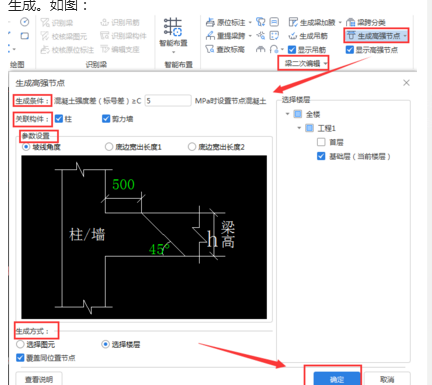
Task: Open the 智能布置 dropdown arrow
Action: coord(173,52)
